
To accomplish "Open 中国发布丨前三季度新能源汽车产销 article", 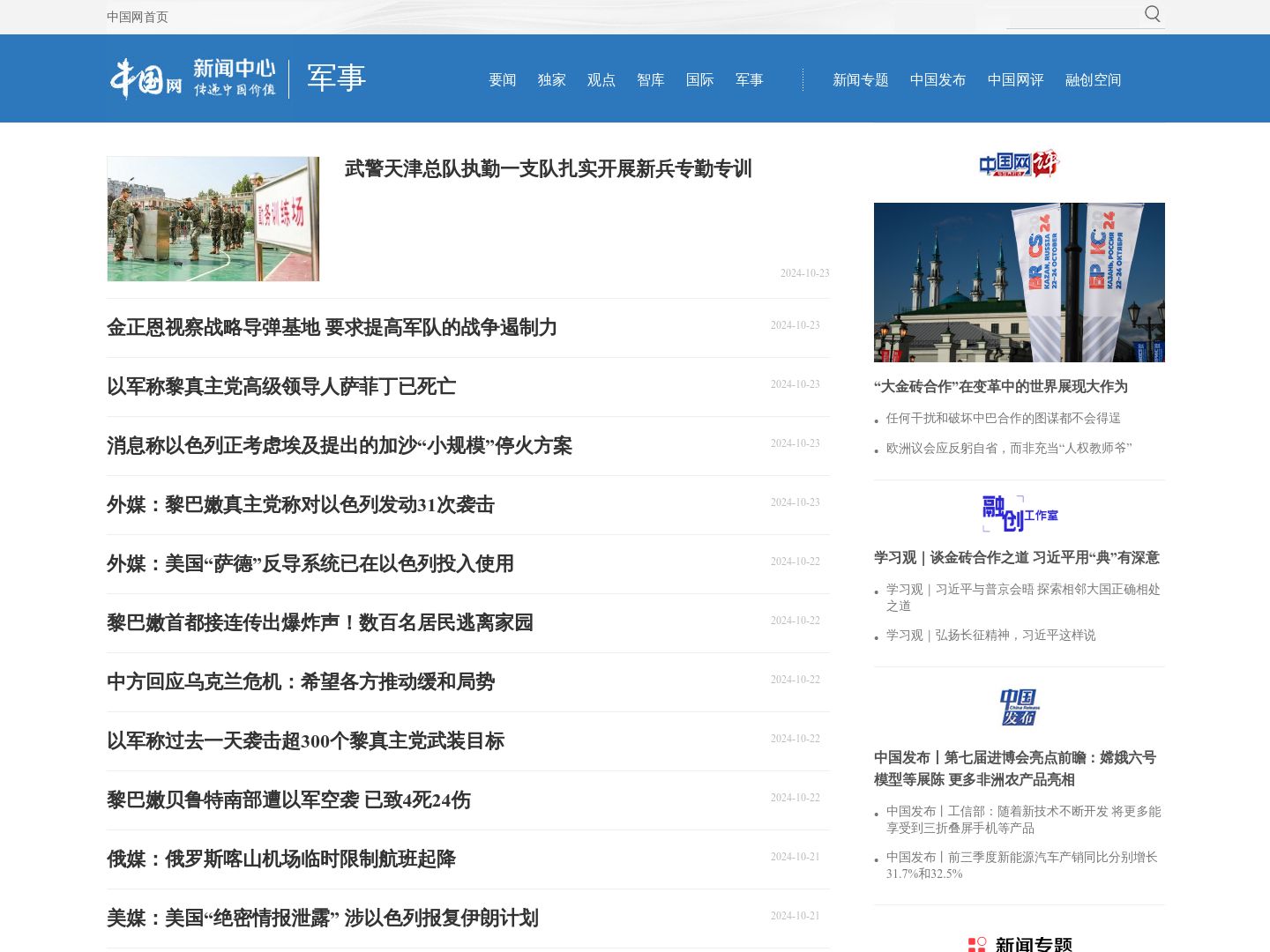I will coord(1022,866).
